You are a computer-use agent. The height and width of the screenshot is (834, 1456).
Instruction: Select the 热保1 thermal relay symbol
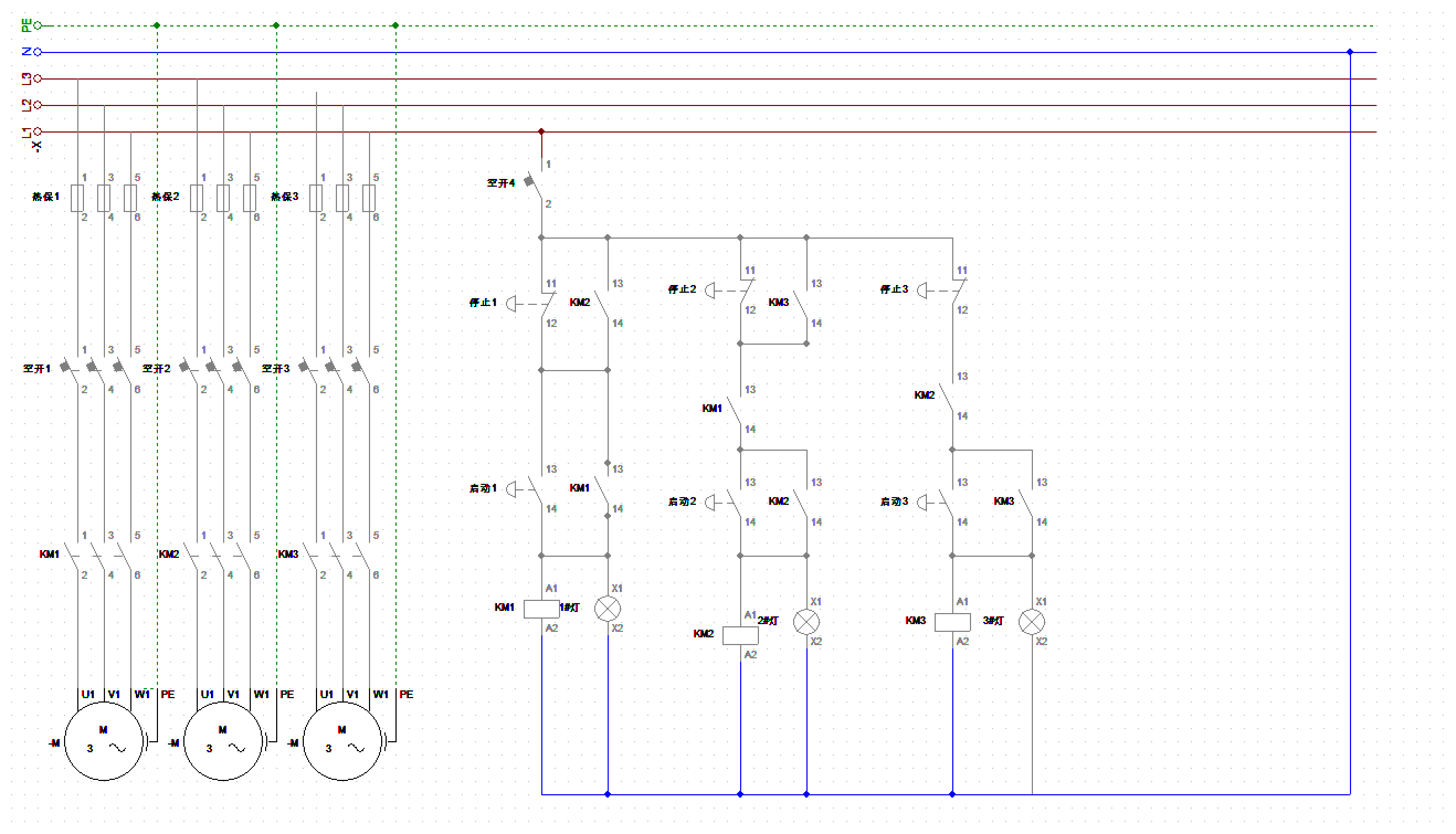tap(104, 198)
